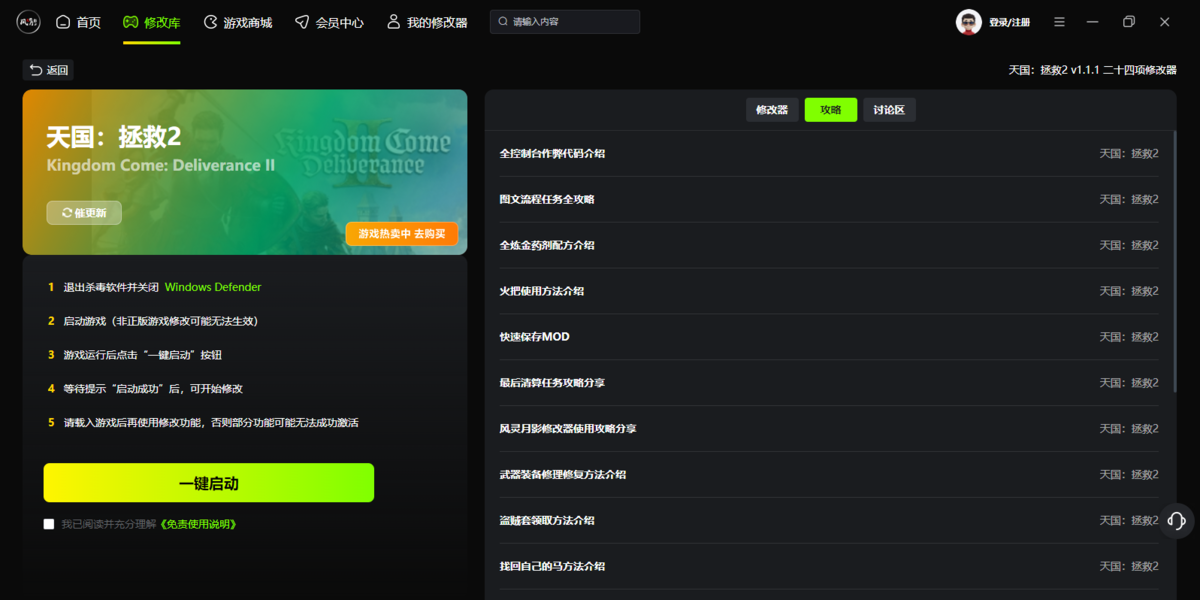This screenshot has width=1200, height=600.
Task: Click the magnifier search icon
Action: pyautogui.click(x=502, y=22)
